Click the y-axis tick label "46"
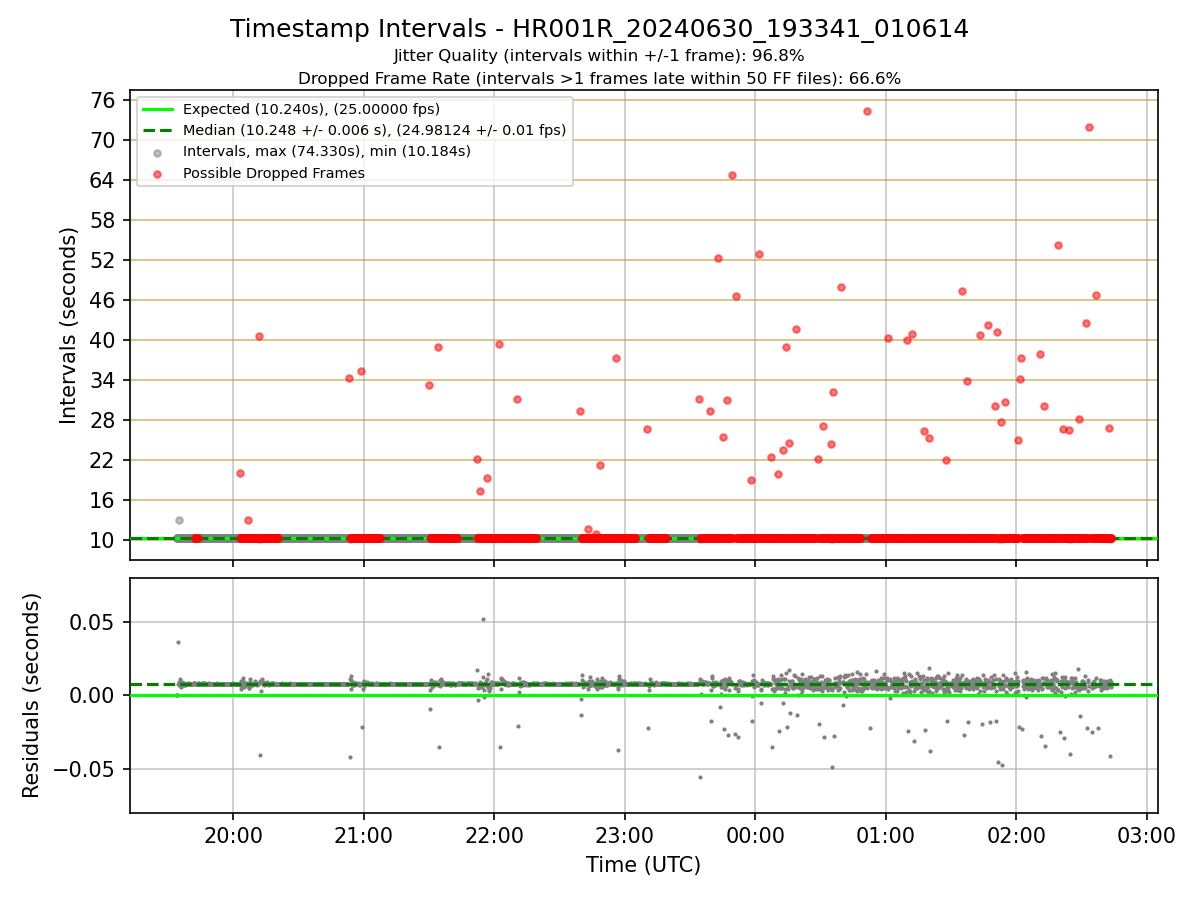 [102, 300]
